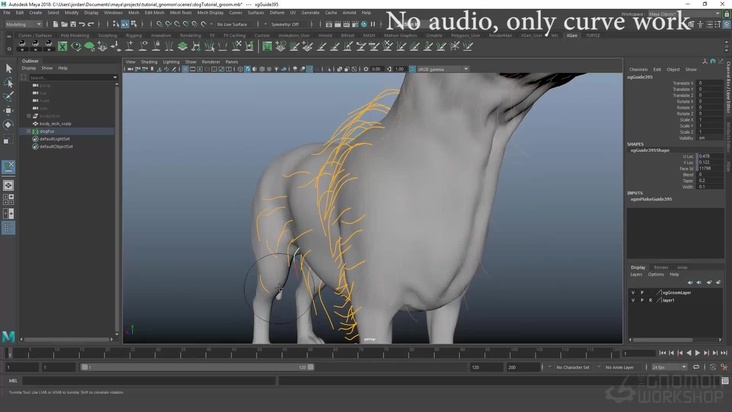Click Undo arrow icon in status line
This screenshot has width=732, height=412.
[82, 24]
